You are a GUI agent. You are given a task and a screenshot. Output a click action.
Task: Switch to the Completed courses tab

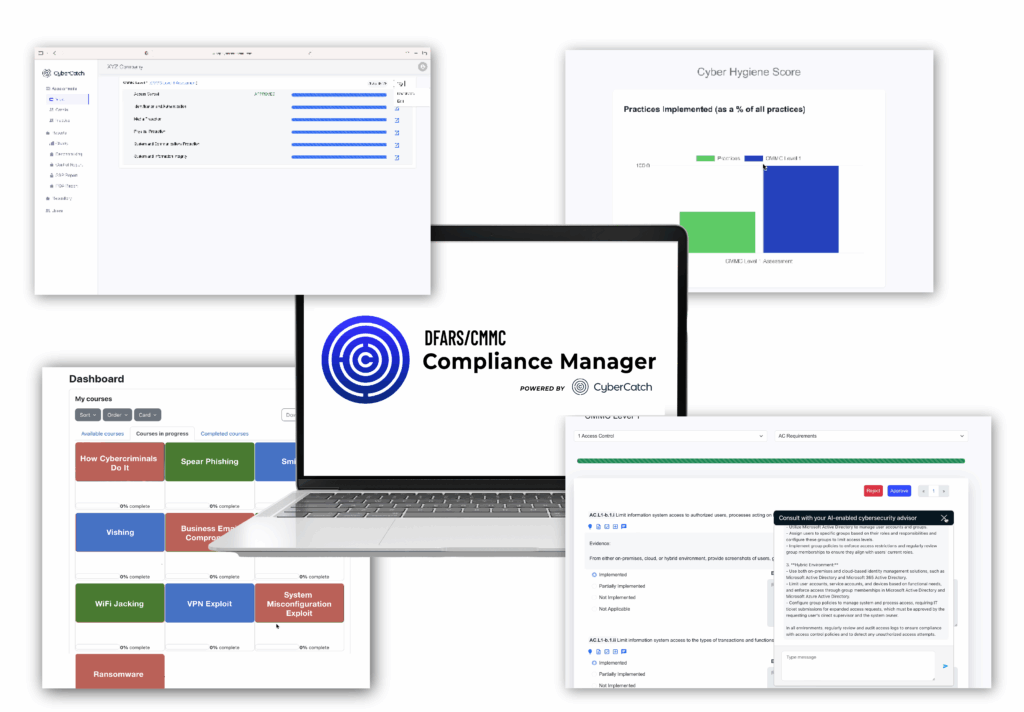pos(225,434)
